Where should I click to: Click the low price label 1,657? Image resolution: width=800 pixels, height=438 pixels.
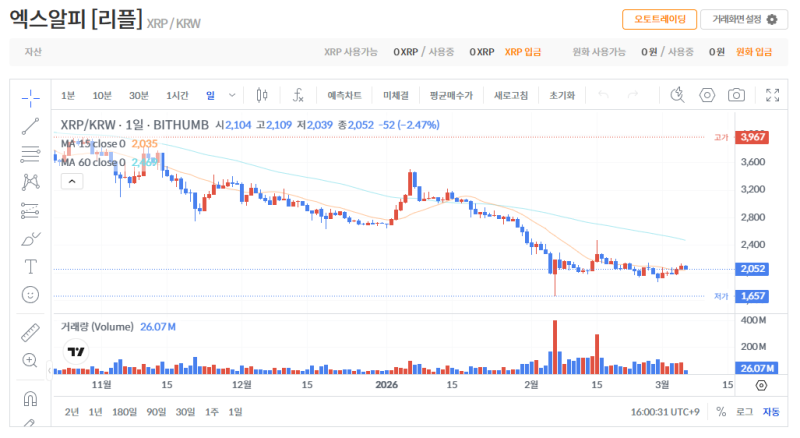pos(752,296)
